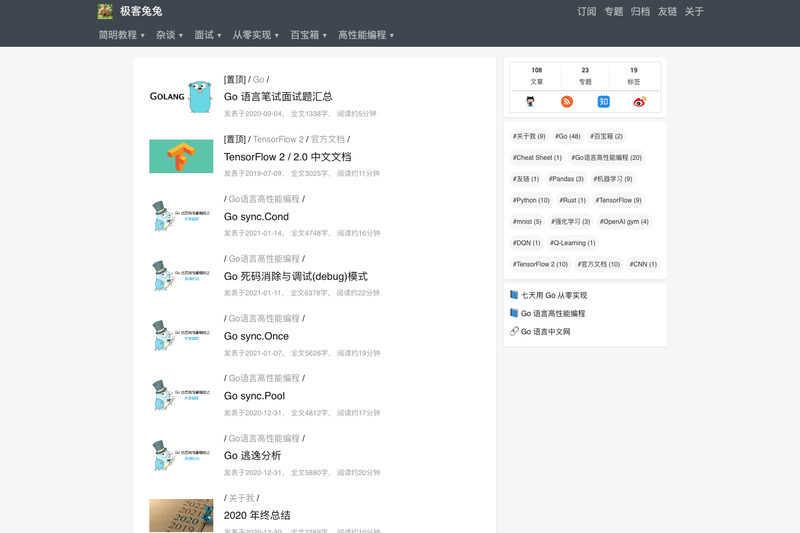
Task: Open article Go sync.Cond
Action: pyautogui.click(x=256, y=216)
